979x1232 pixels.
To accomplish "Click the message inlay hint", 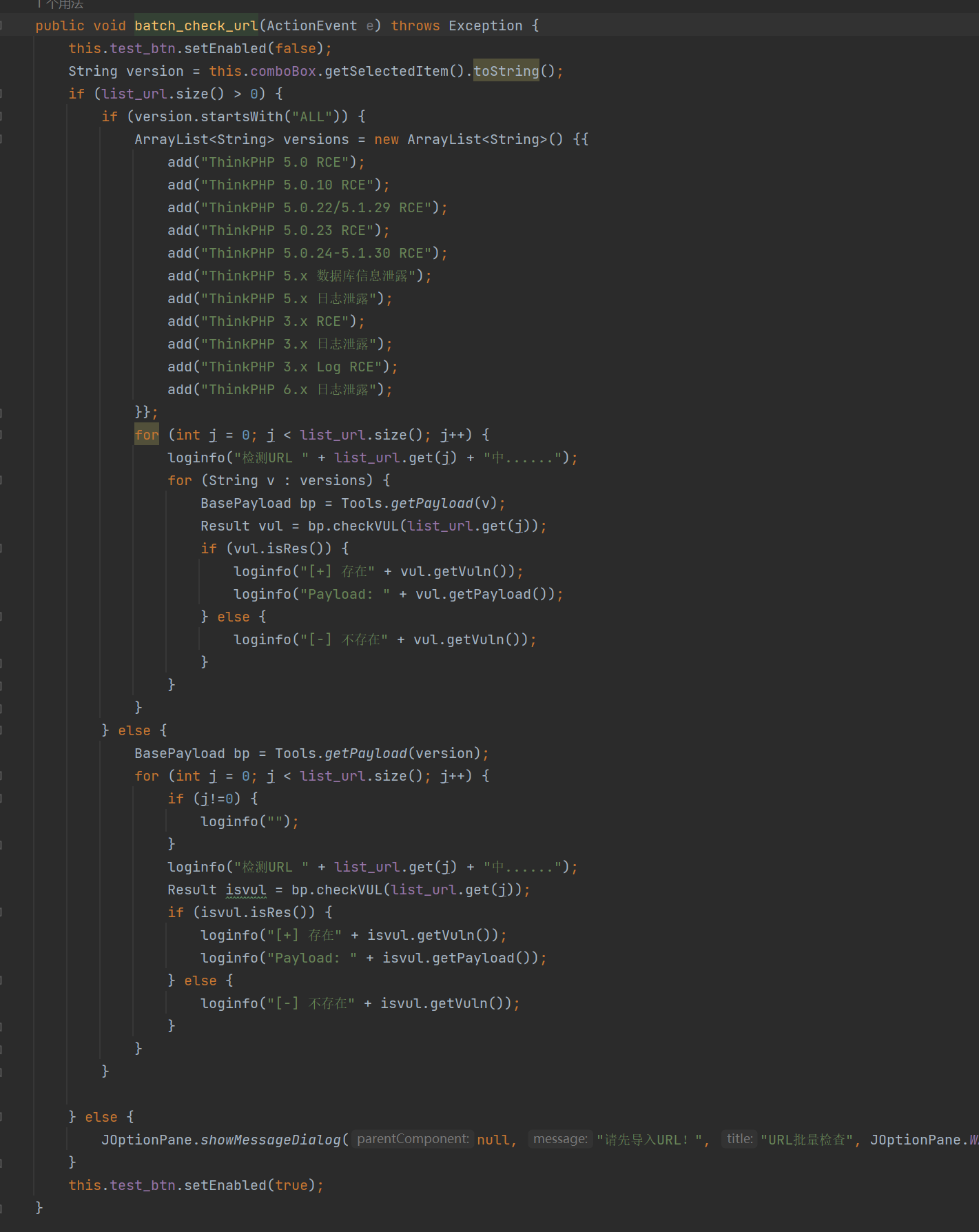I will (561, 1139).
